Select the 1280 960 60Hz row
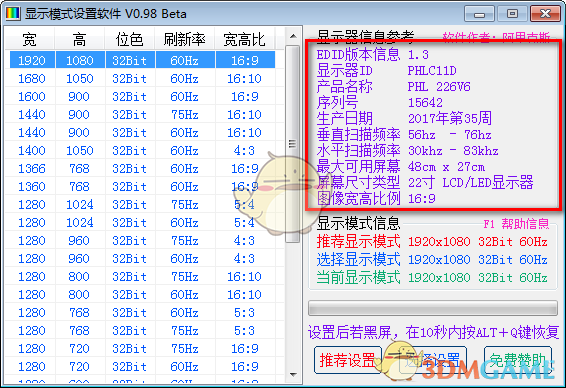 tap(142, 259)
